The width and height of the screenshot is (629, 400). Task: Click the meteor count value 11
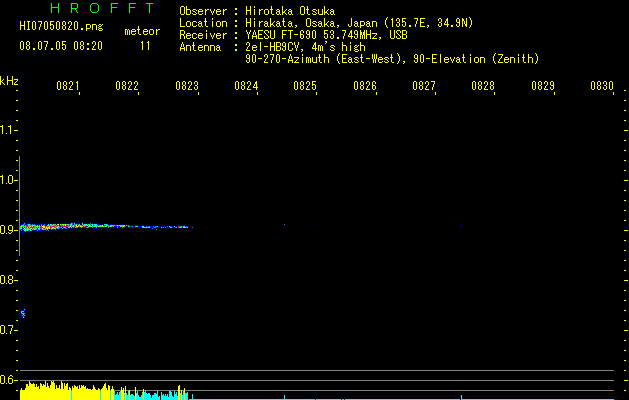coord(145,46)
